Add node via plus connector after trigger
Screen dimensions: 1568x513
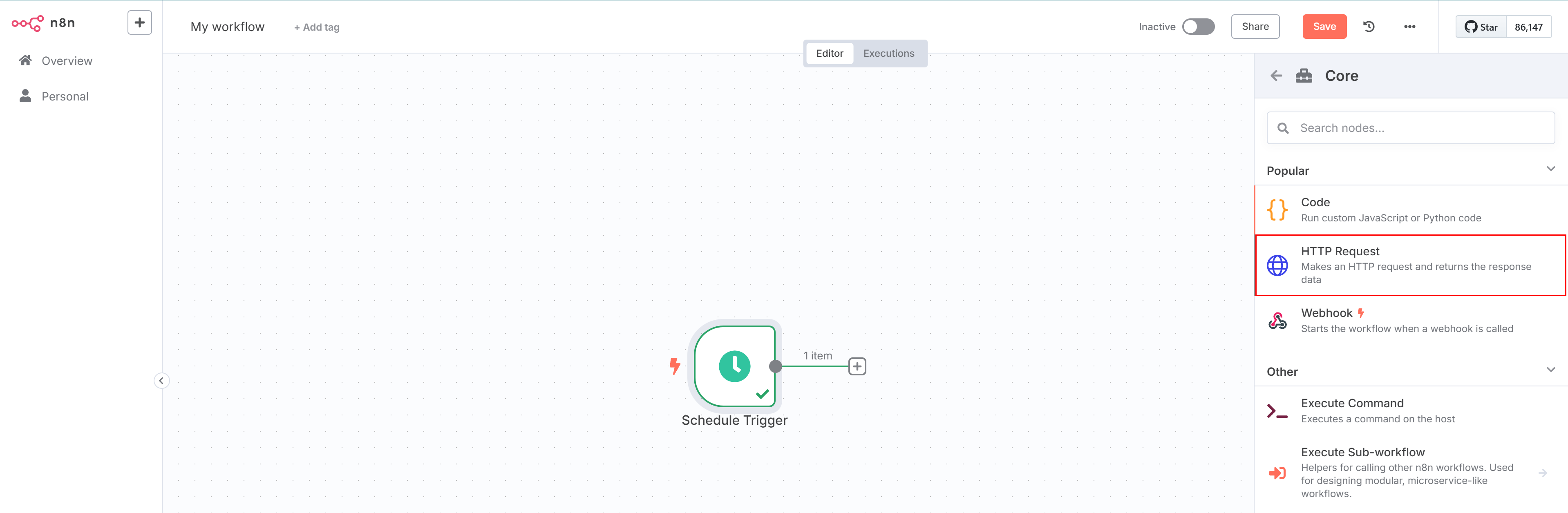pyautogui.click(x=857, y=366)
